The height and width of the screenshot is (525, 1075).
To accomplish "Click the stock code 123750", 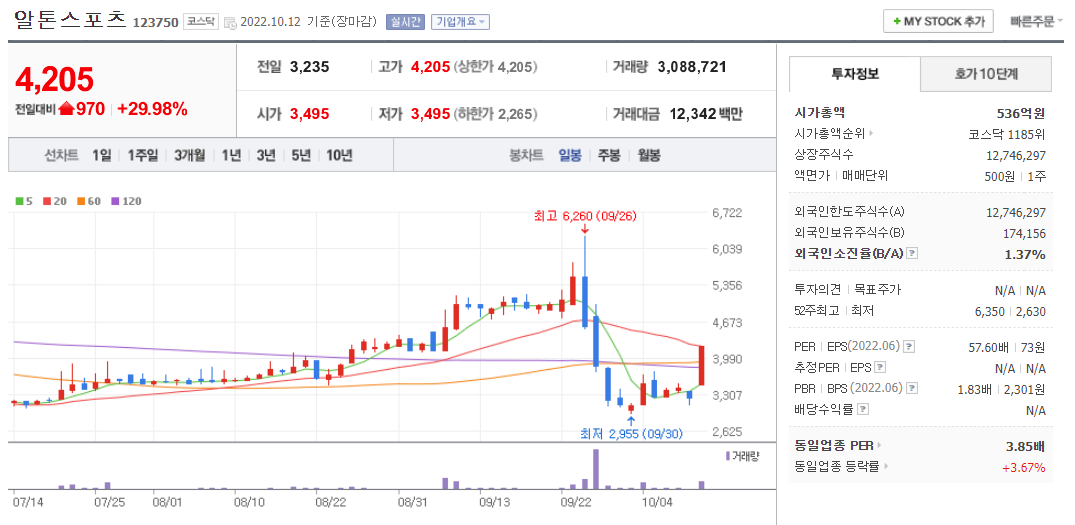I will [x=156, y=22].
